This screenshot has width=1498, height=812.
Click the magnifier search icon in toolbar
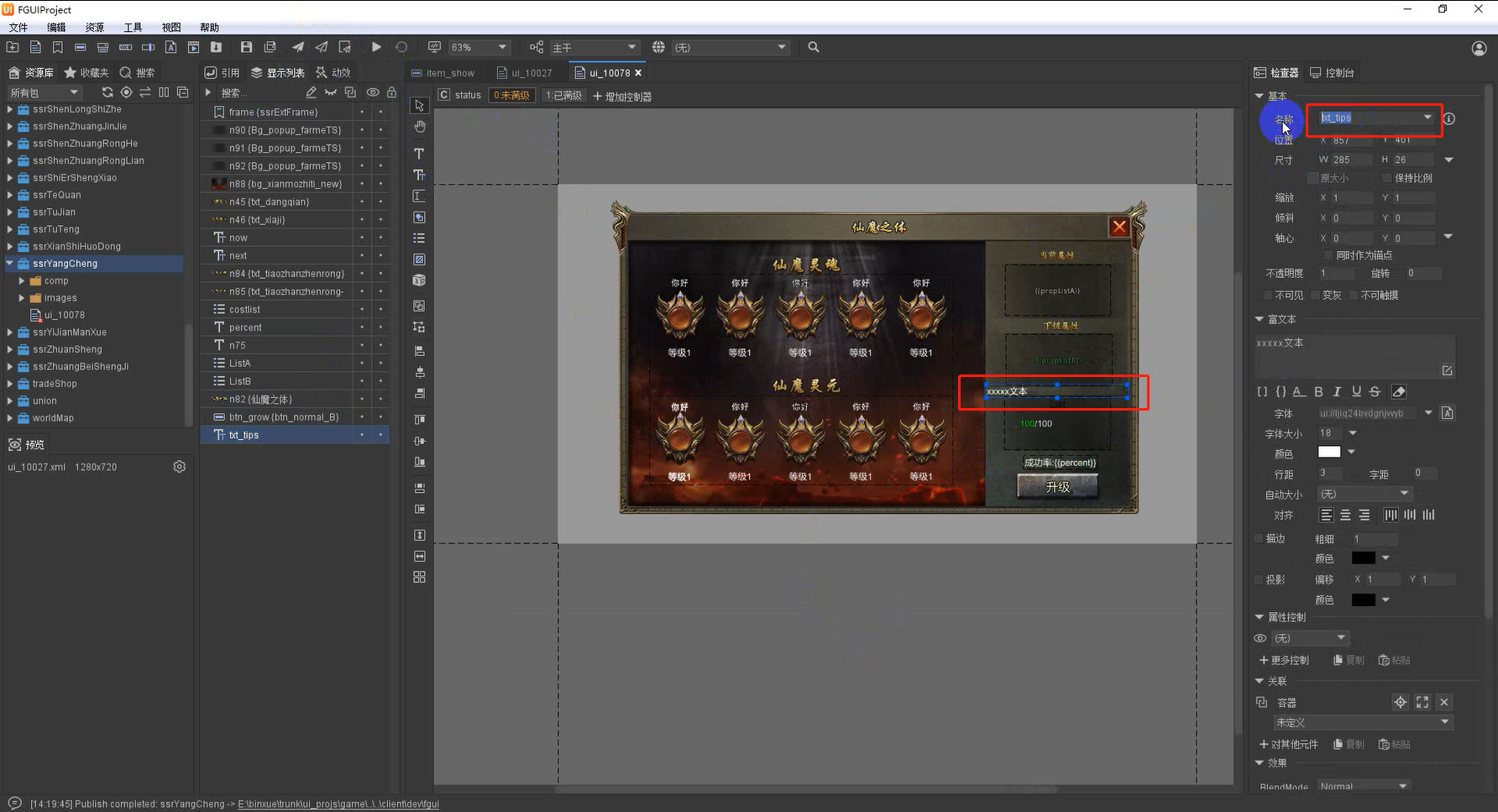[x=814, y=47]
